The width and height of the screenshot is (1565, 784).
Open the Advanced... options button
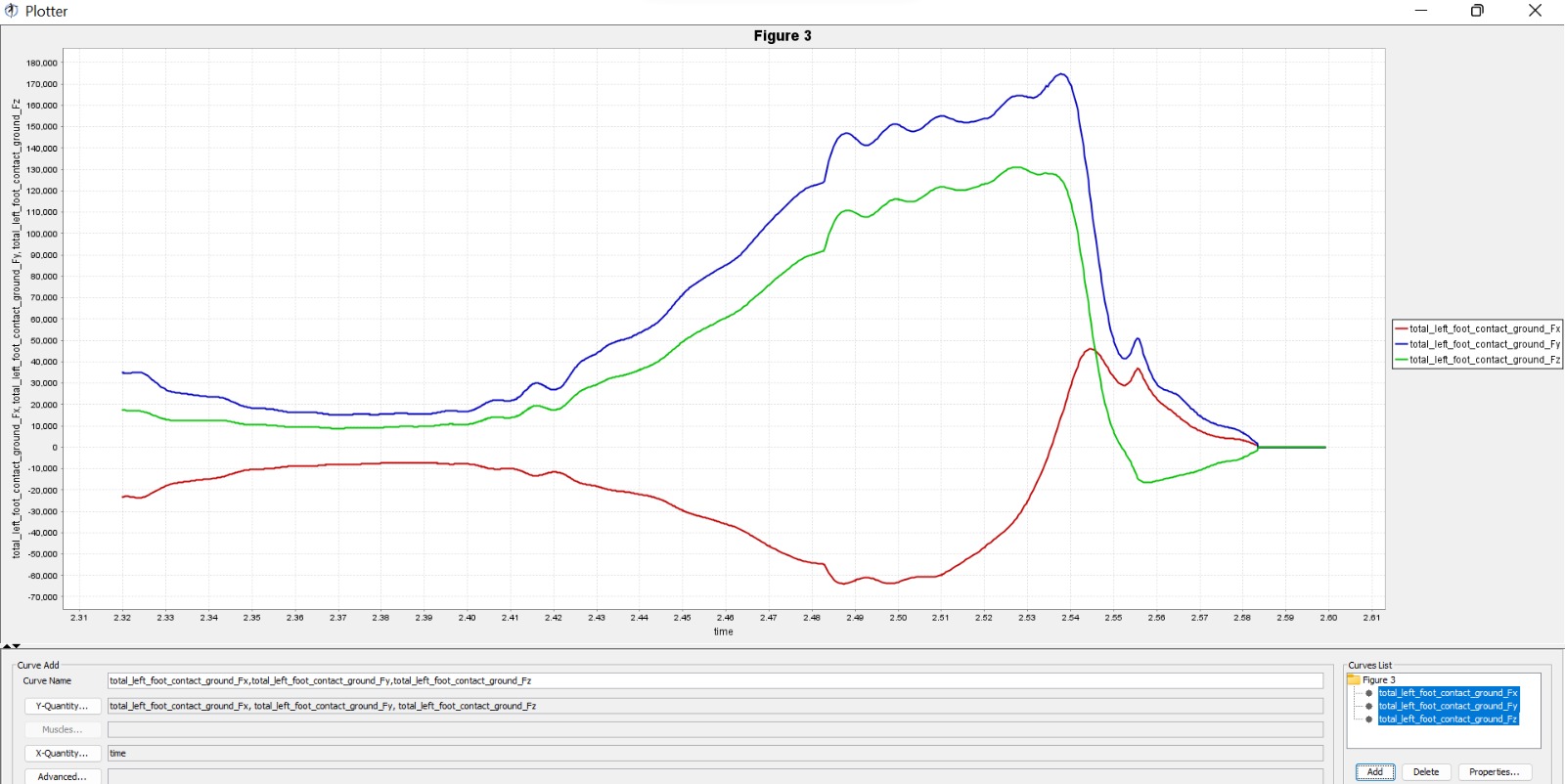pyautogui.click(x=63, y=776)
